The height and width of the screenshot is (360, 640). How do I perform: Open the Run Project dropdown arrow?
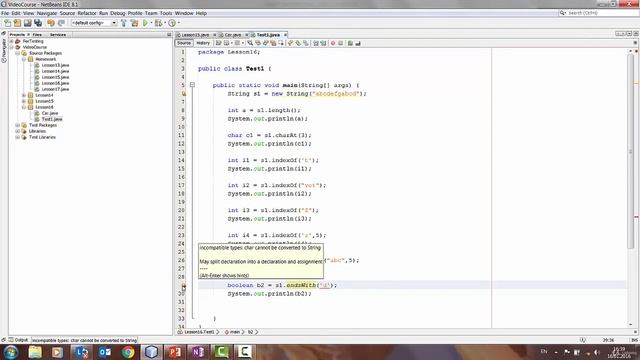(151, 23)
